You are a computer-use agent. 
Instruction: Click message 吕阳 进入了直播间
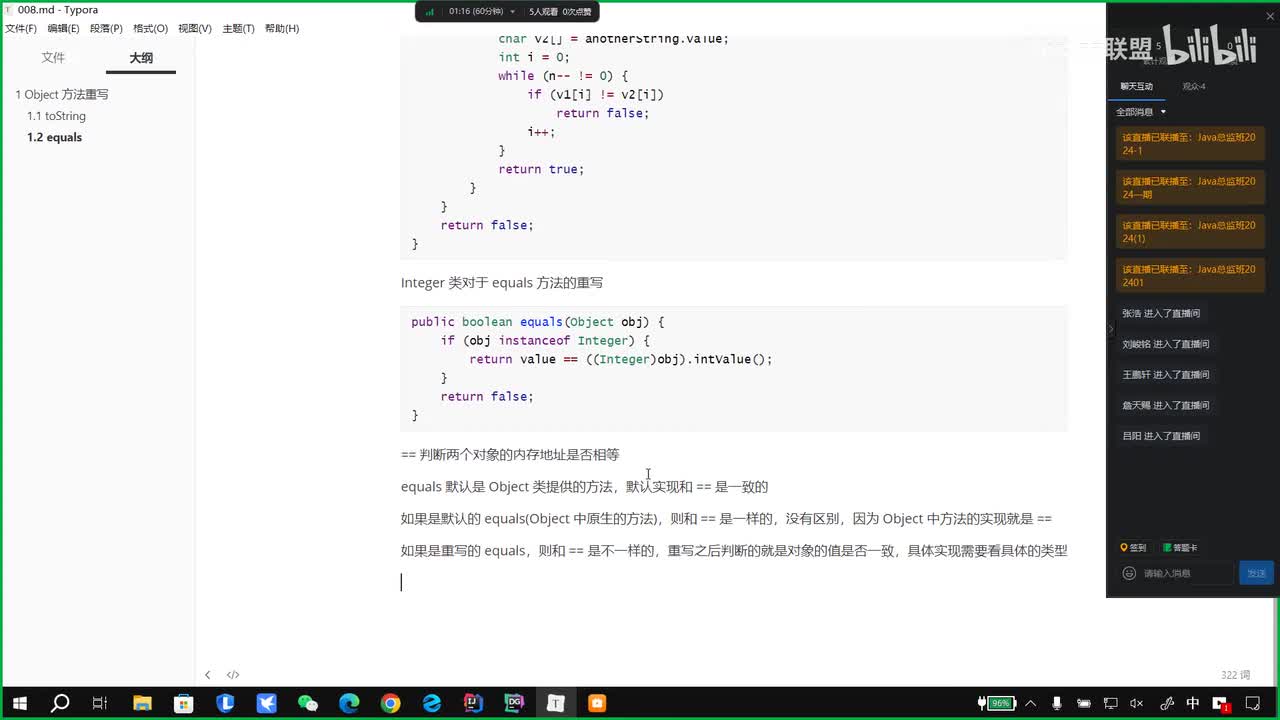1161,436
